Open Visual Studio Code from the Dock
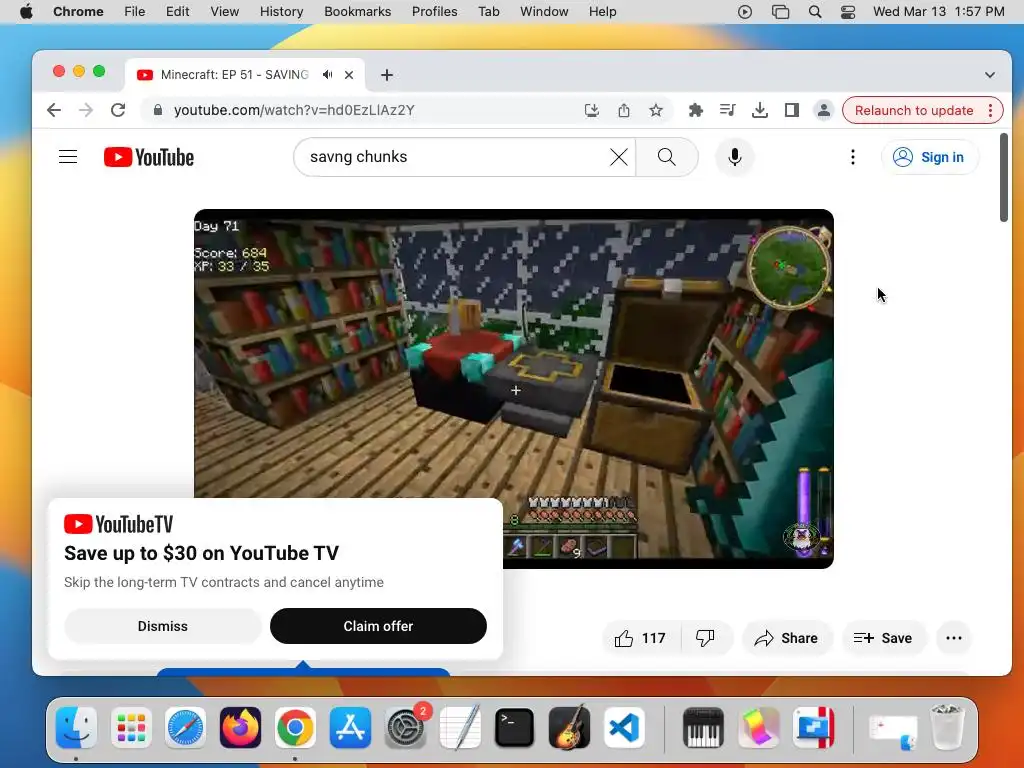1024x768 pixels. tap(624, 727)
